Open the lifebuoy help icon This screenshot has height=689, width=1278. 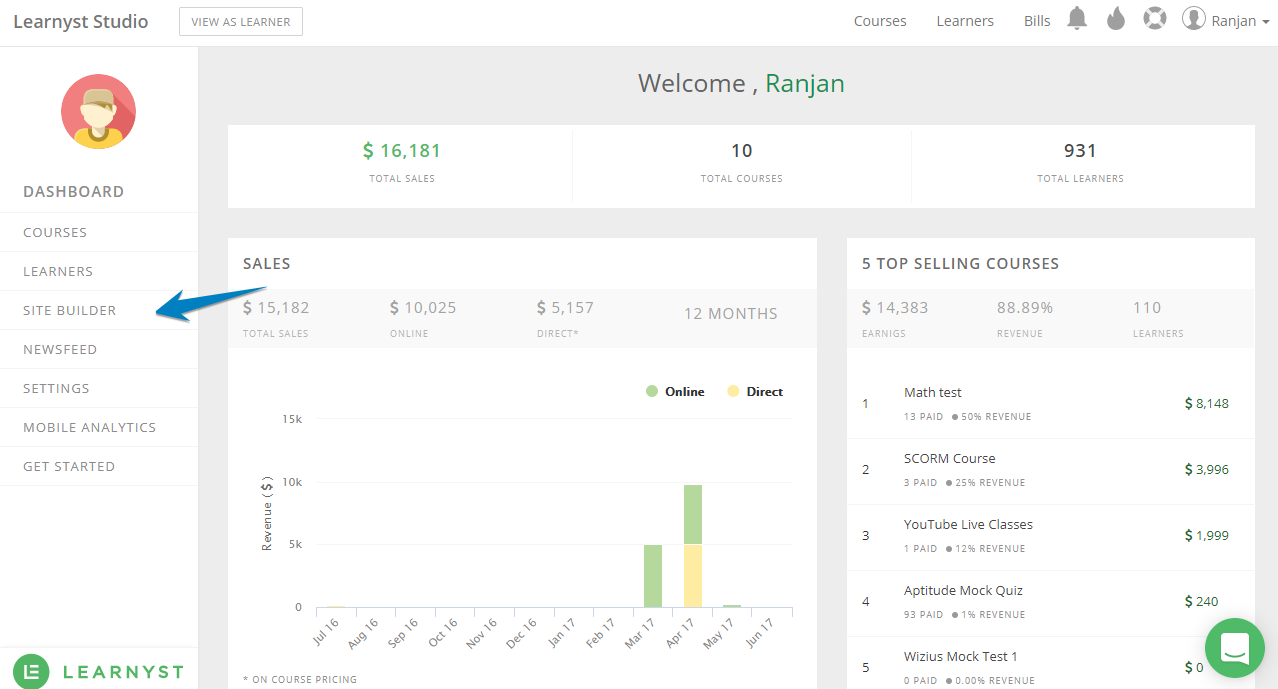coord(1155,19)
